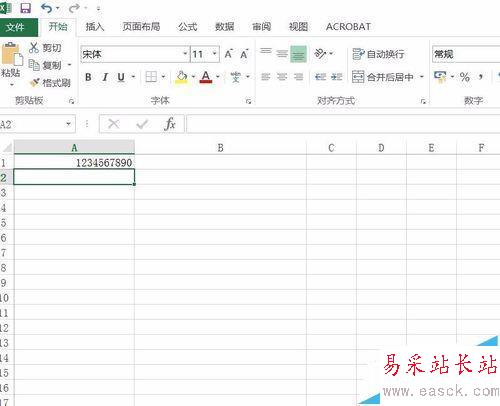The width and height of the screenshot is (500, 406).
Task: Toggle 自动换行 wrap text
Action: tap(378, 54)
